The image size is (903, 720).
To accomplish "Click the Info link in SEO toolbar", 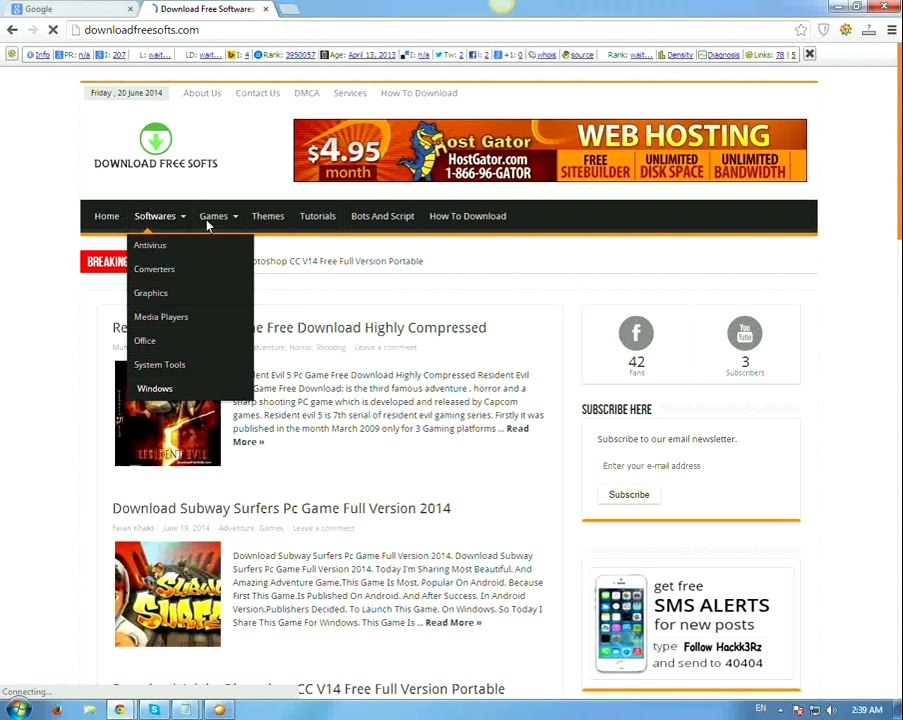I will 43,55.
